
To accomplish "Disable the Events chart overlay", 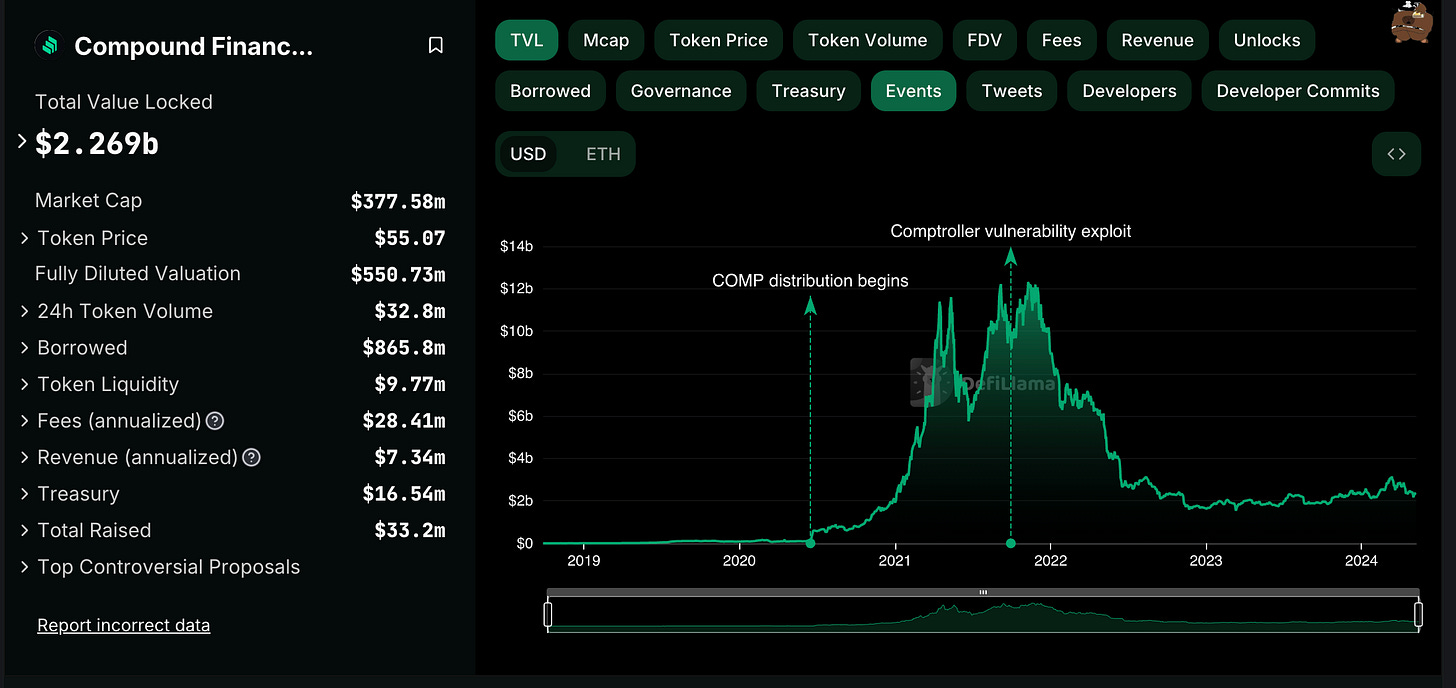I will [x=913, y=91].
